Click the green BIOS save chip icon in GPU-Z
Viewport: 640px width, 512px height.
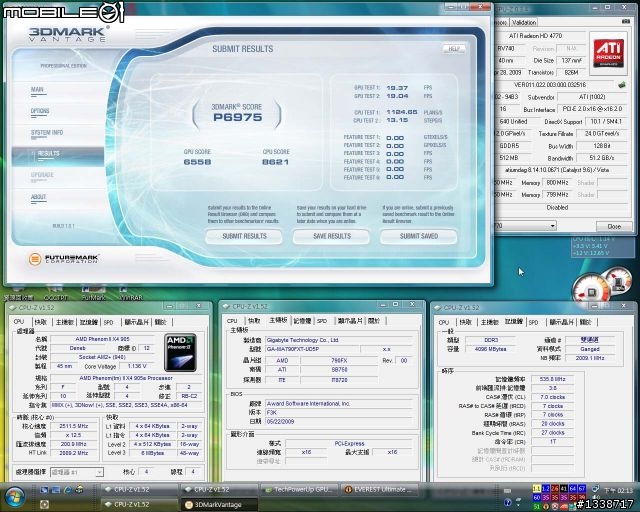(622, 85)
